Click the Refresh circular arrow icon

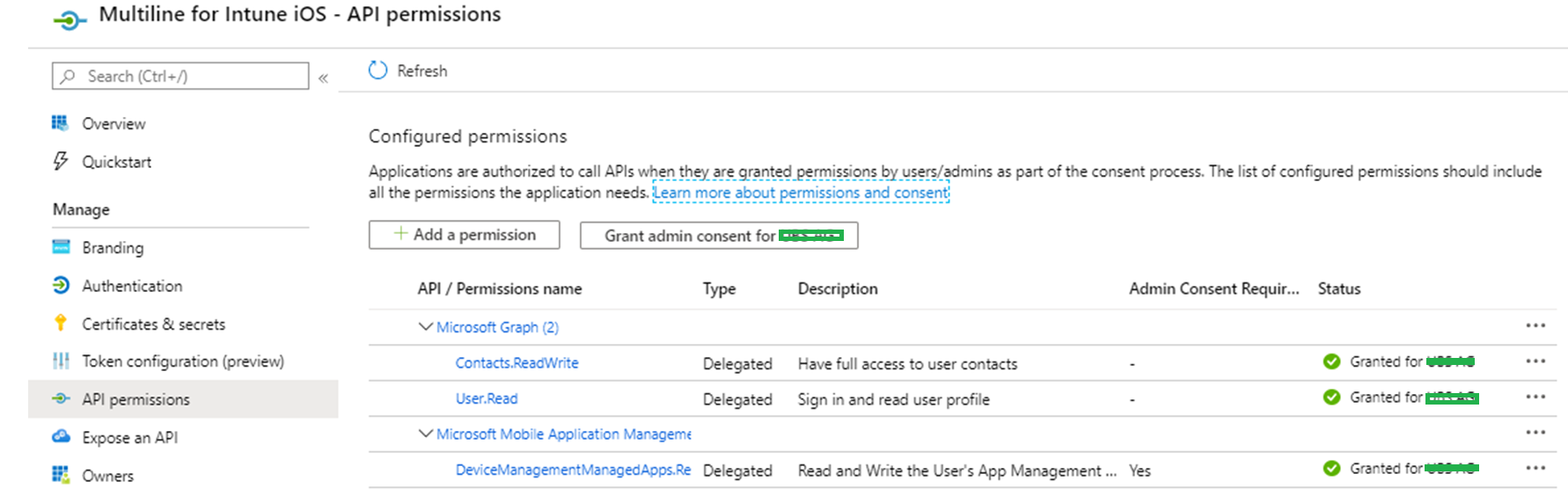378,70
